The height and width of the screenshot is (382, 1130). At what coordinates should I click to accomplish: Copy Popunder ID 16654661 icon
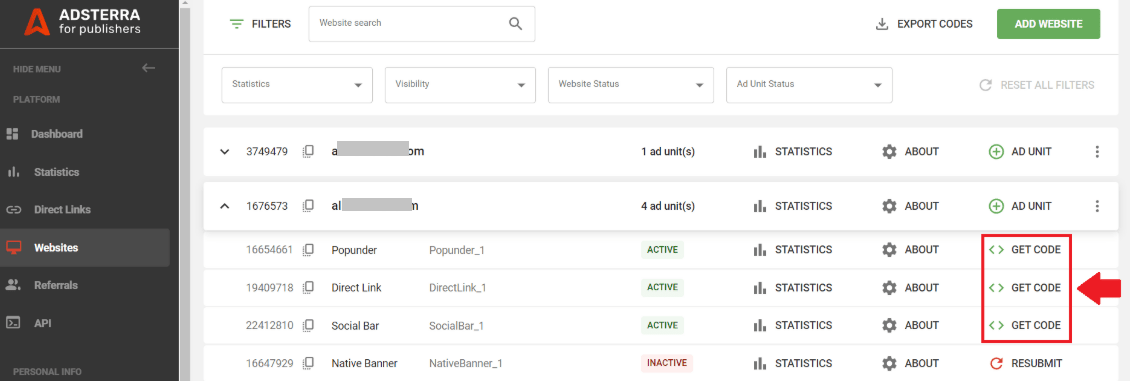point(308,250)
